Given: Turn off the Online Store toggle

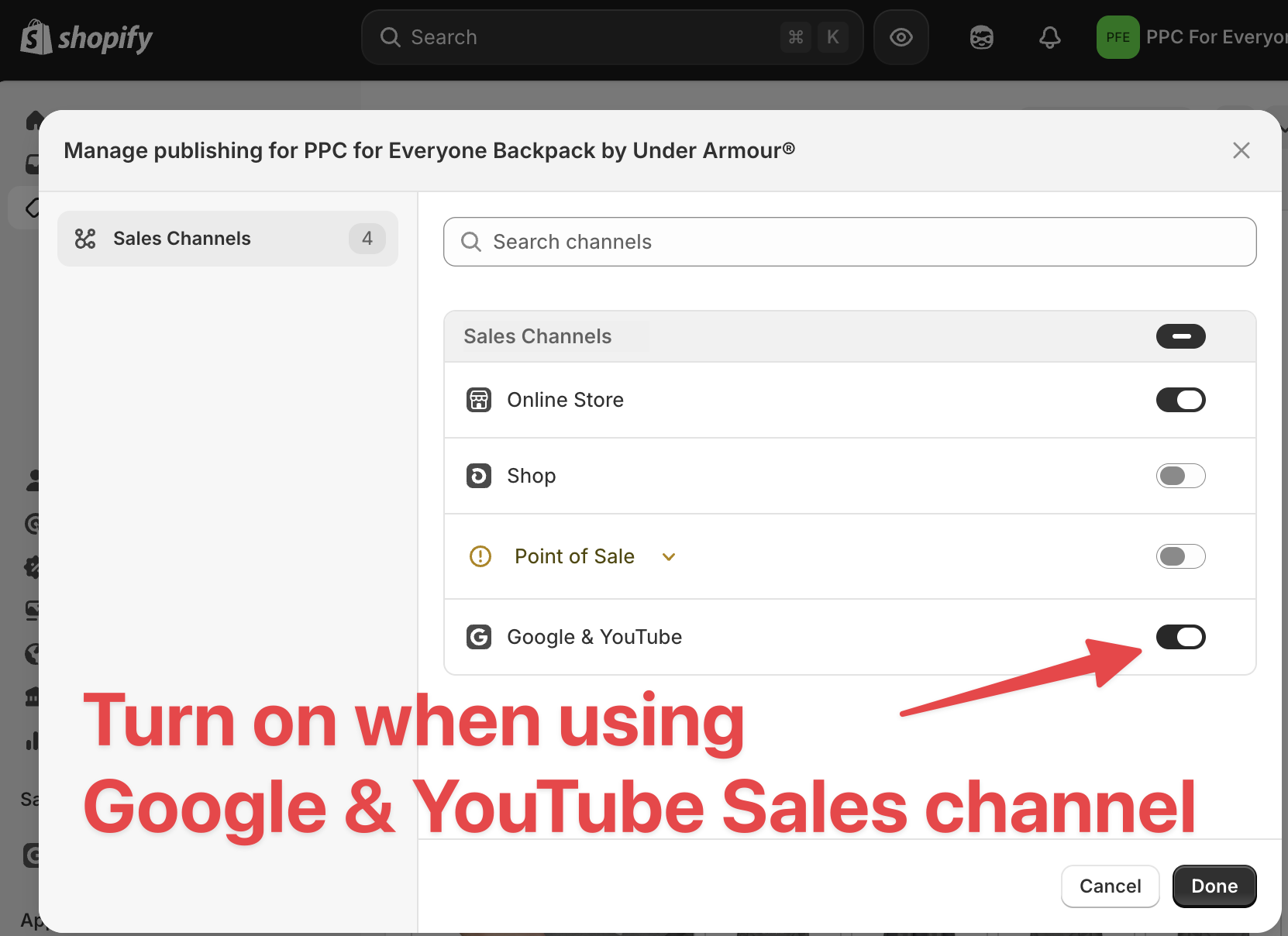Looking at the screenshot, I should point(1181,400).
